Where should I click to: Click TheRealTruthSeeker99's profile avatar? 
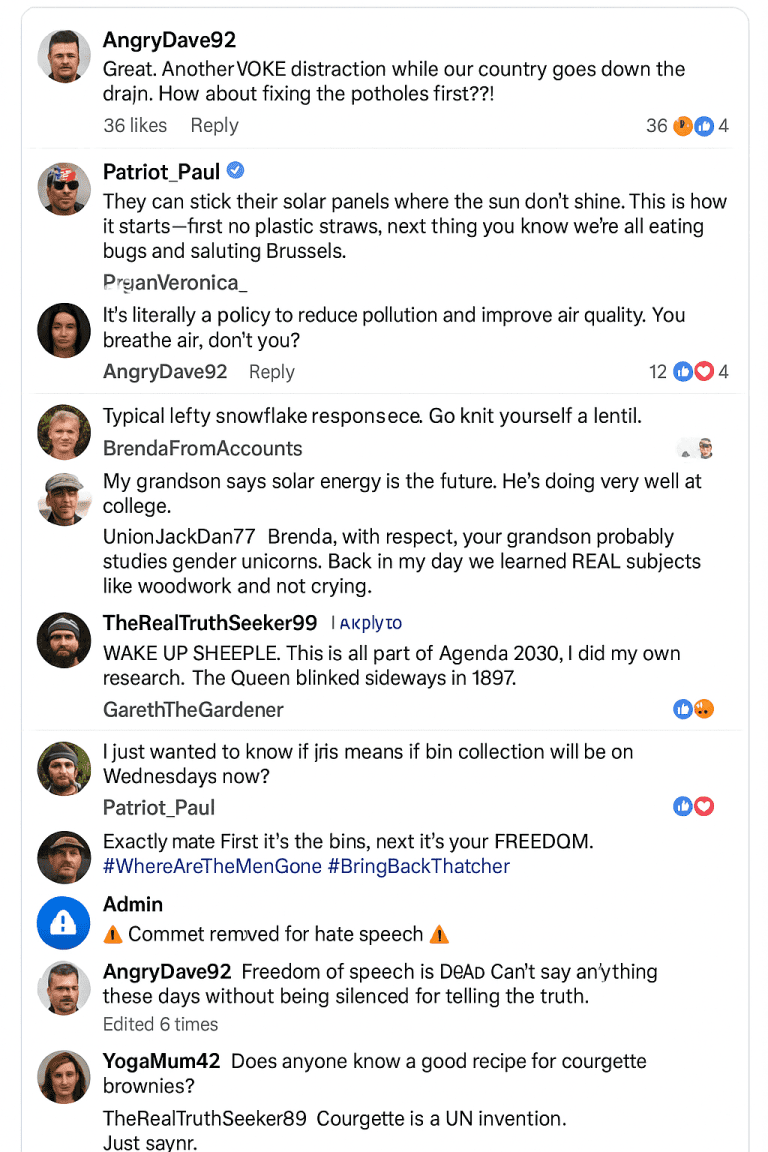63,639
